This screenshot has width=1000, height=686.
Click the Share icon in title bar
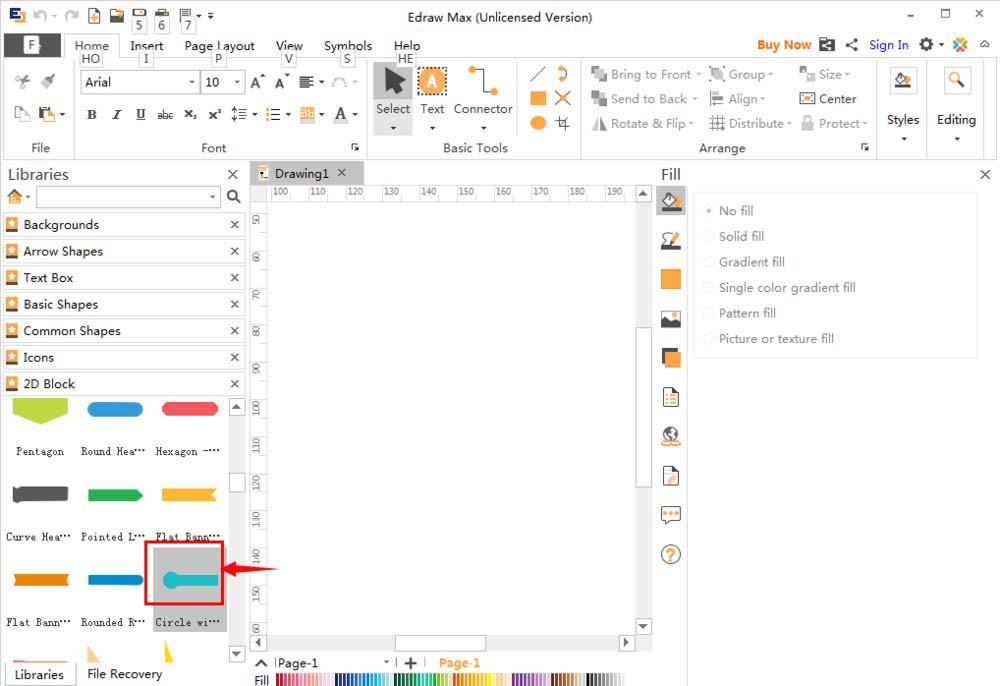852,45
